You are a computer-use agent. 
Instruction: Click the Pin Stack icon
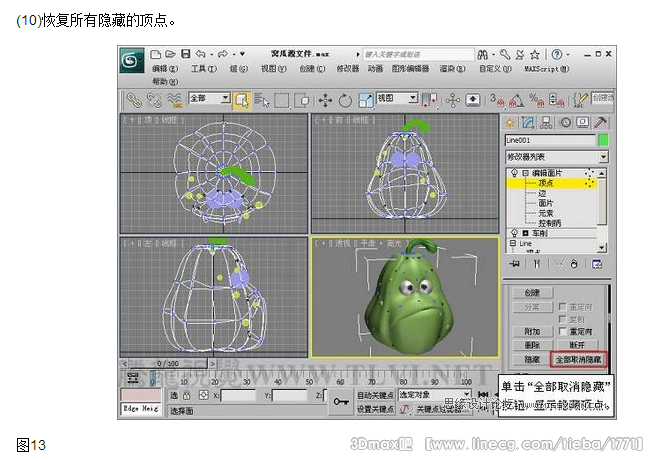515,264
